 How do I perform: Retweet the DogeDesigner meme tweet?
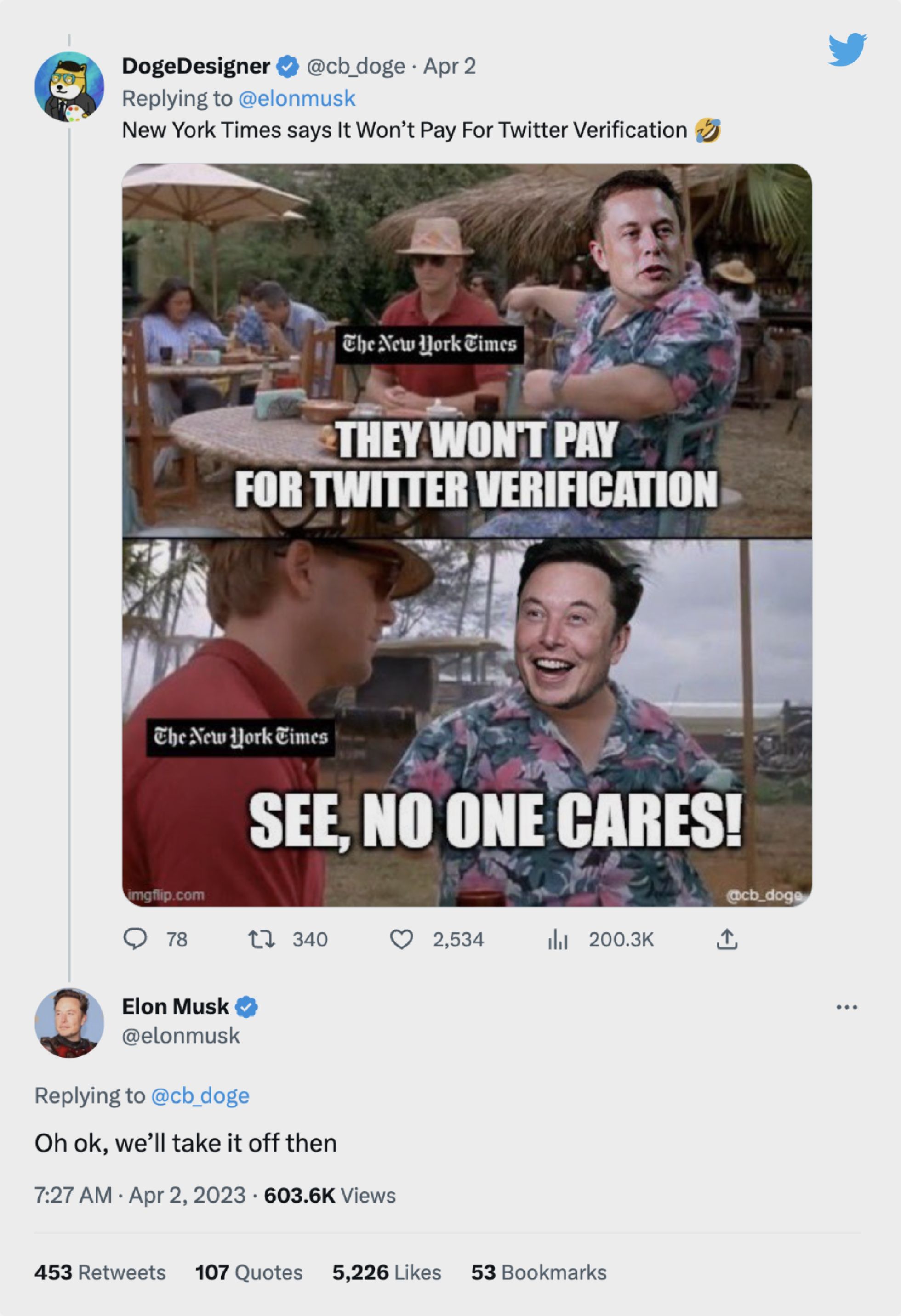(262, 939)
